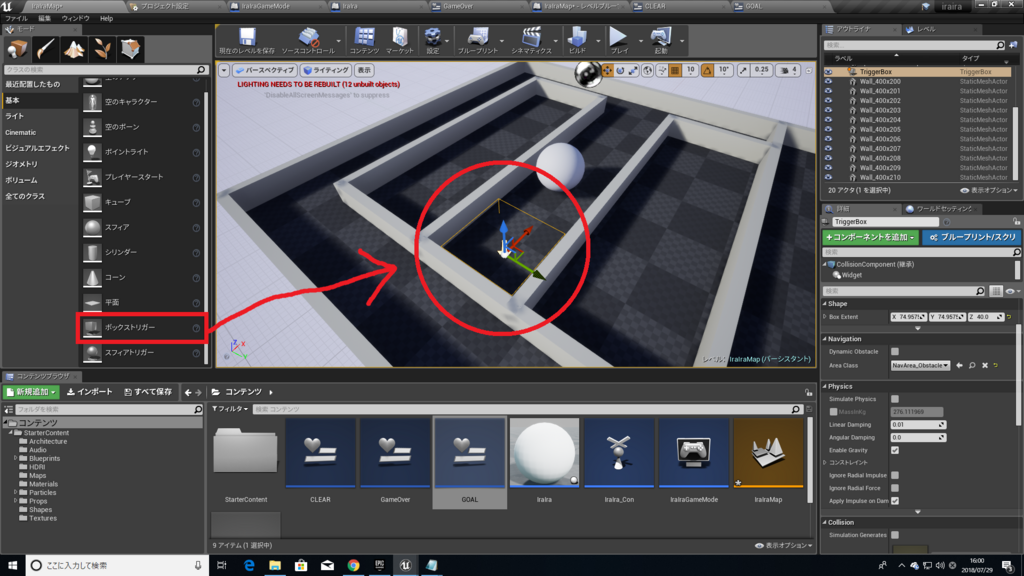Viewport: 1024px width, 576px height.
Task: Open the Content browser toolbar icon
Action: pos(364,40)
